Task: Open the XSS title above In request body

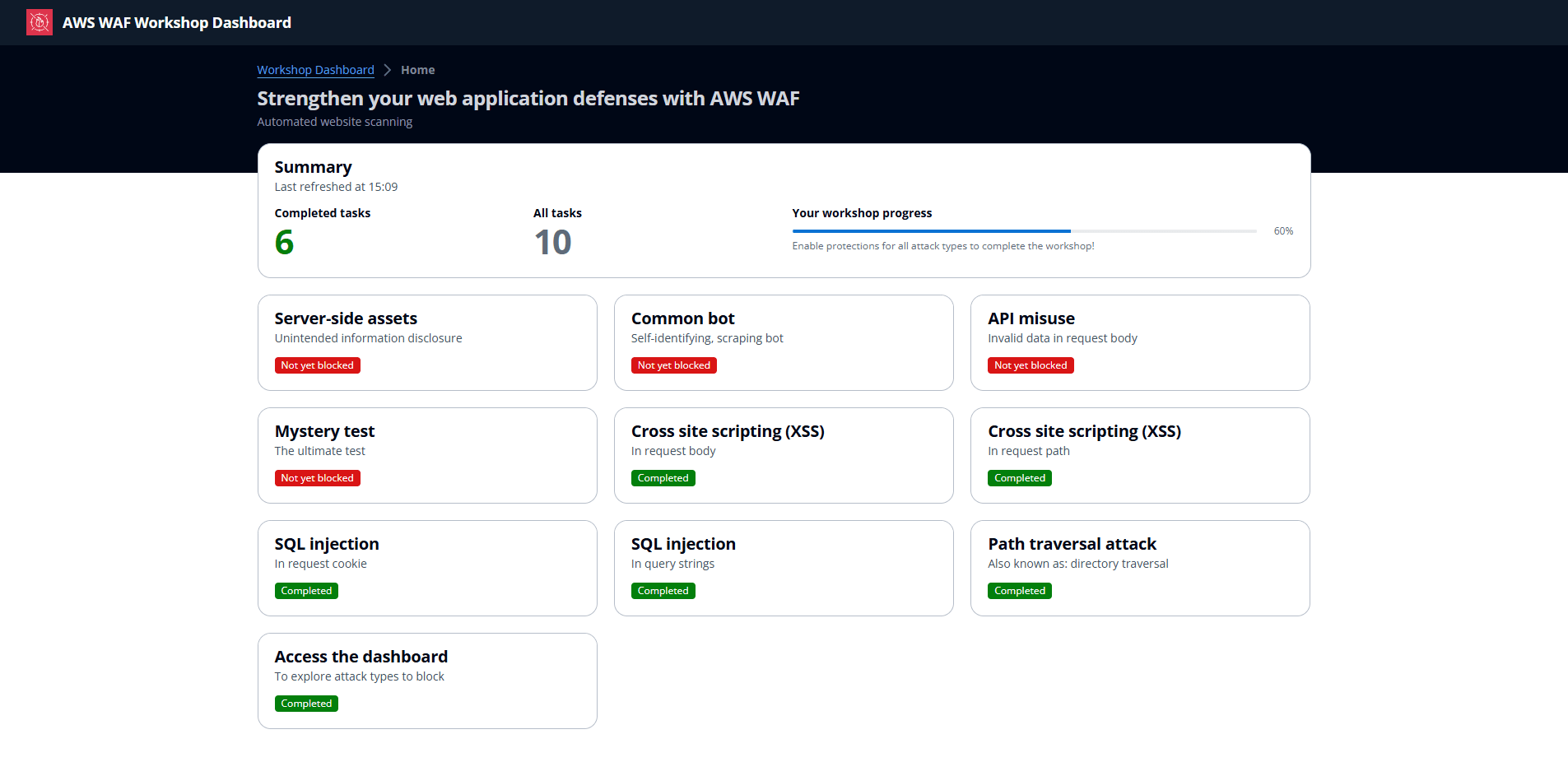Action: click(x=728, y=431)
